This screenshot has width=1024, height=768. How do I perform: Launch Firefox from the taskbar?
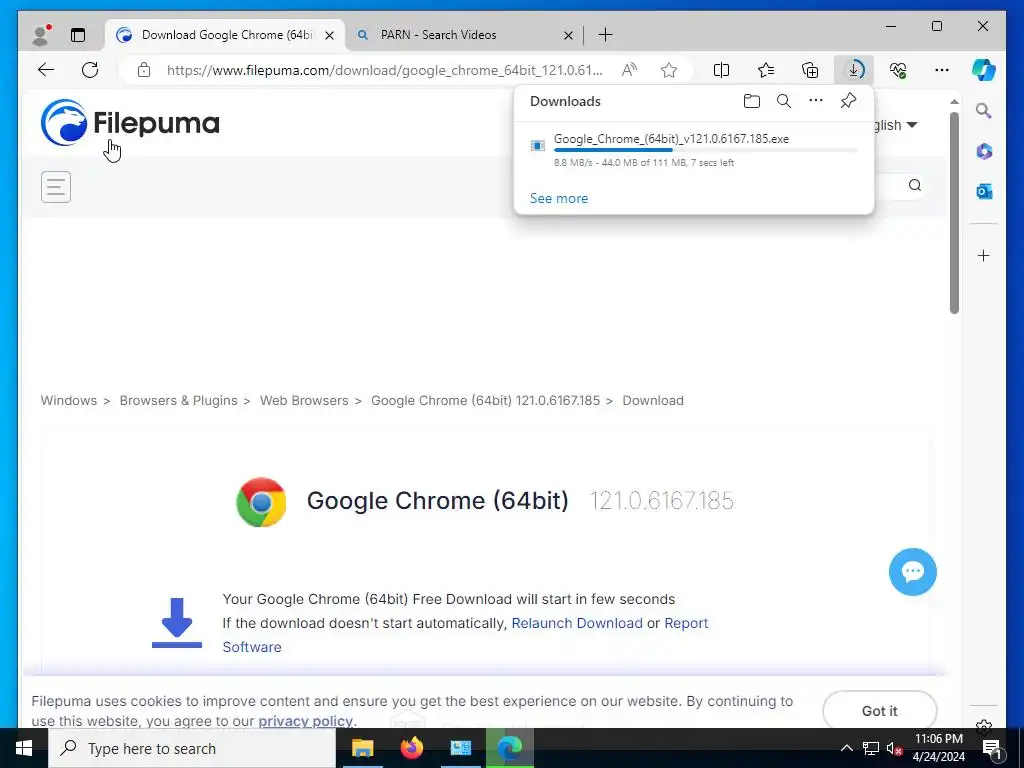[x=411, y=748]
